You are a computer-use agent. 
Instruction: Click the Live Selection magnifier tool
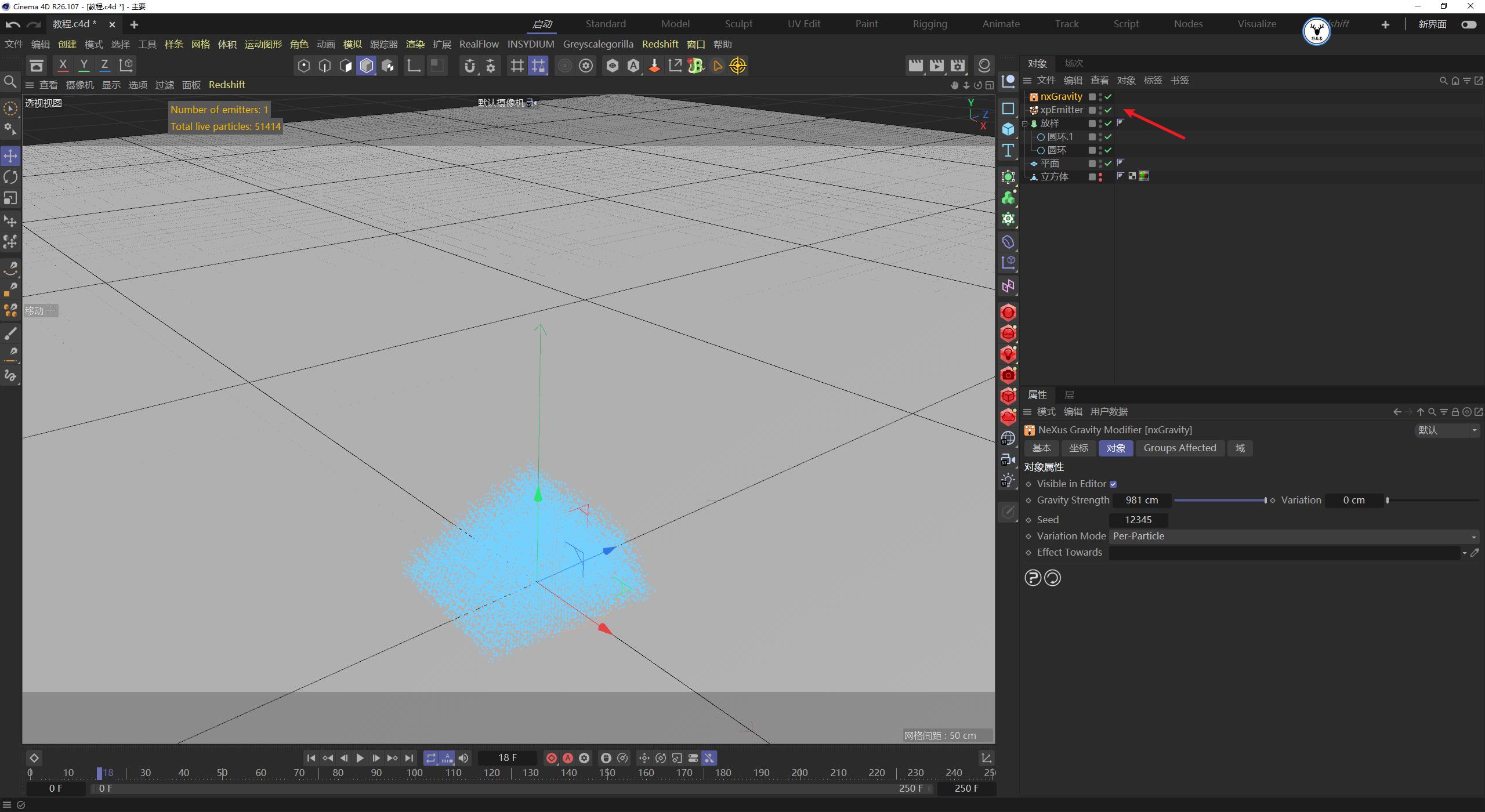click(10, 82)
